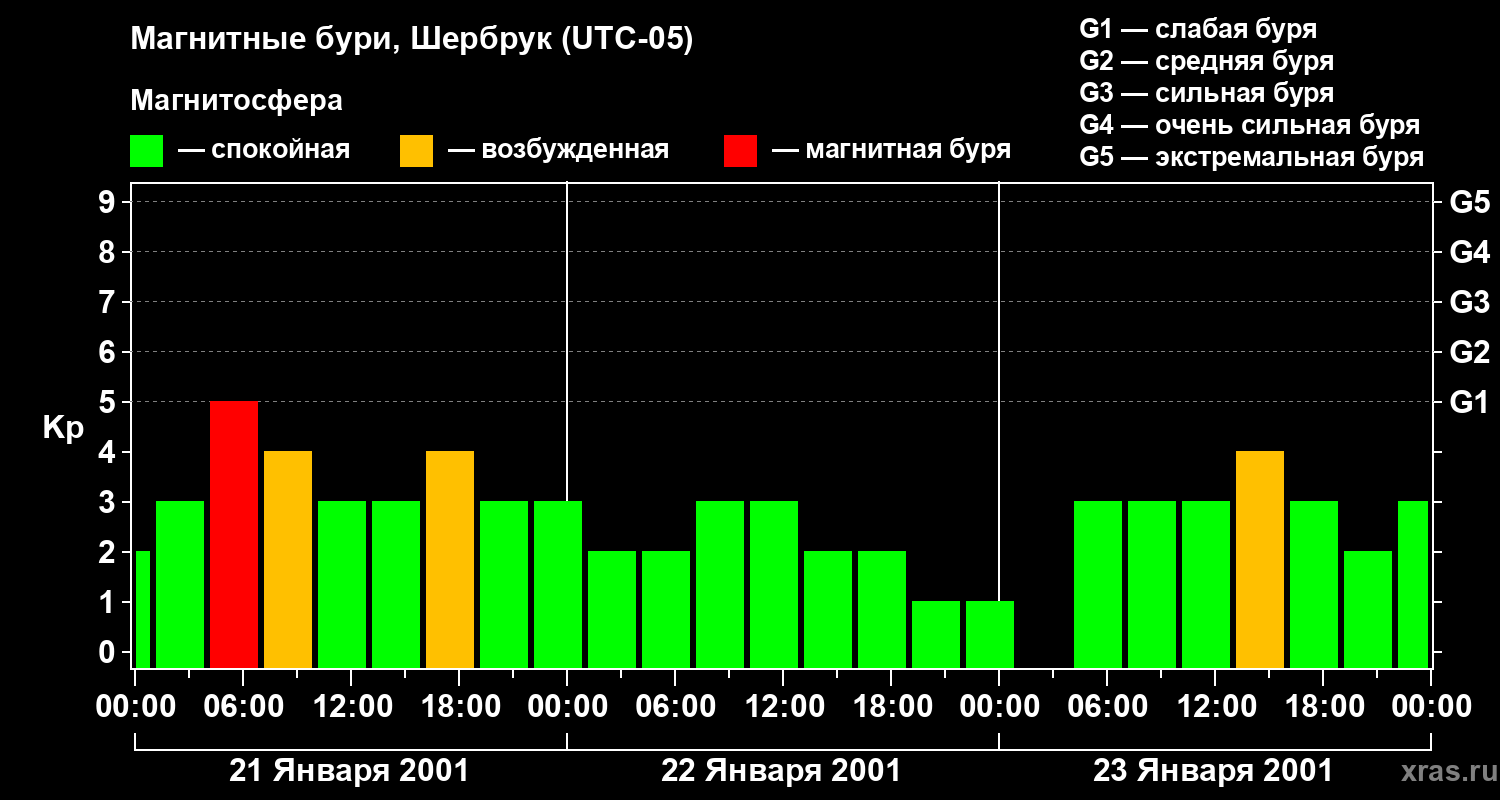1500x800 pixels.
Task: Click the '18:00' time label above 23 Января
Action: click(x=1323, y=707)
